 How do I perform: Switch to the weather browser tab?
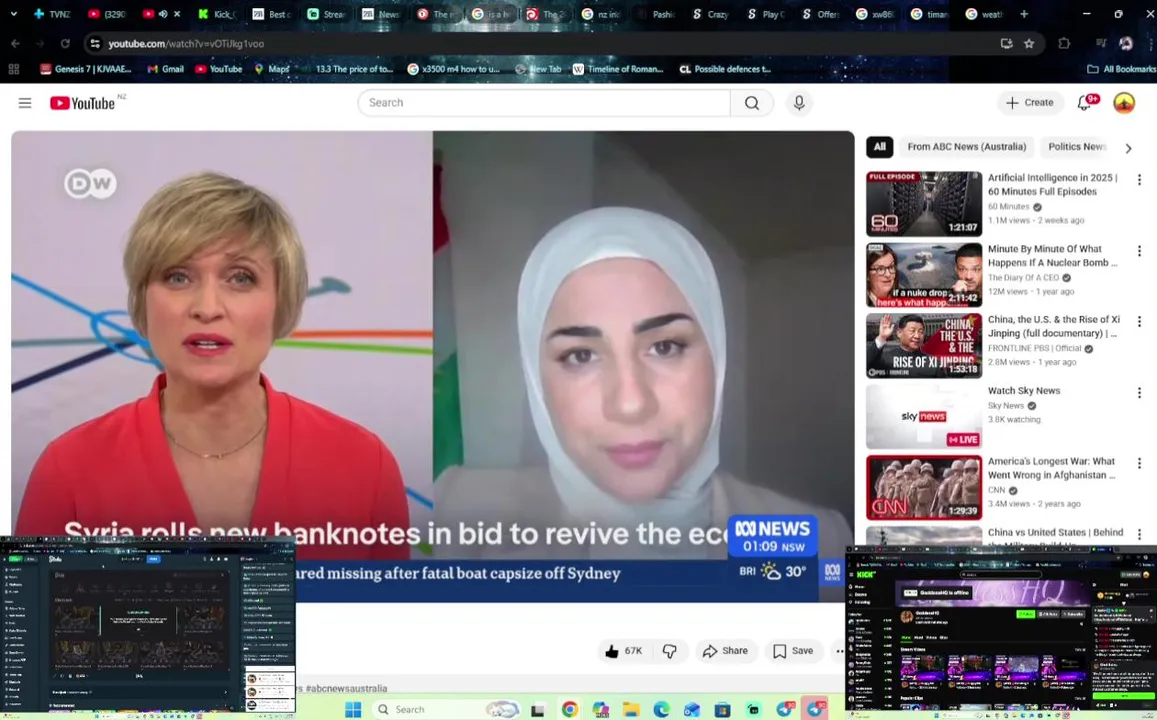pos(984,14)
